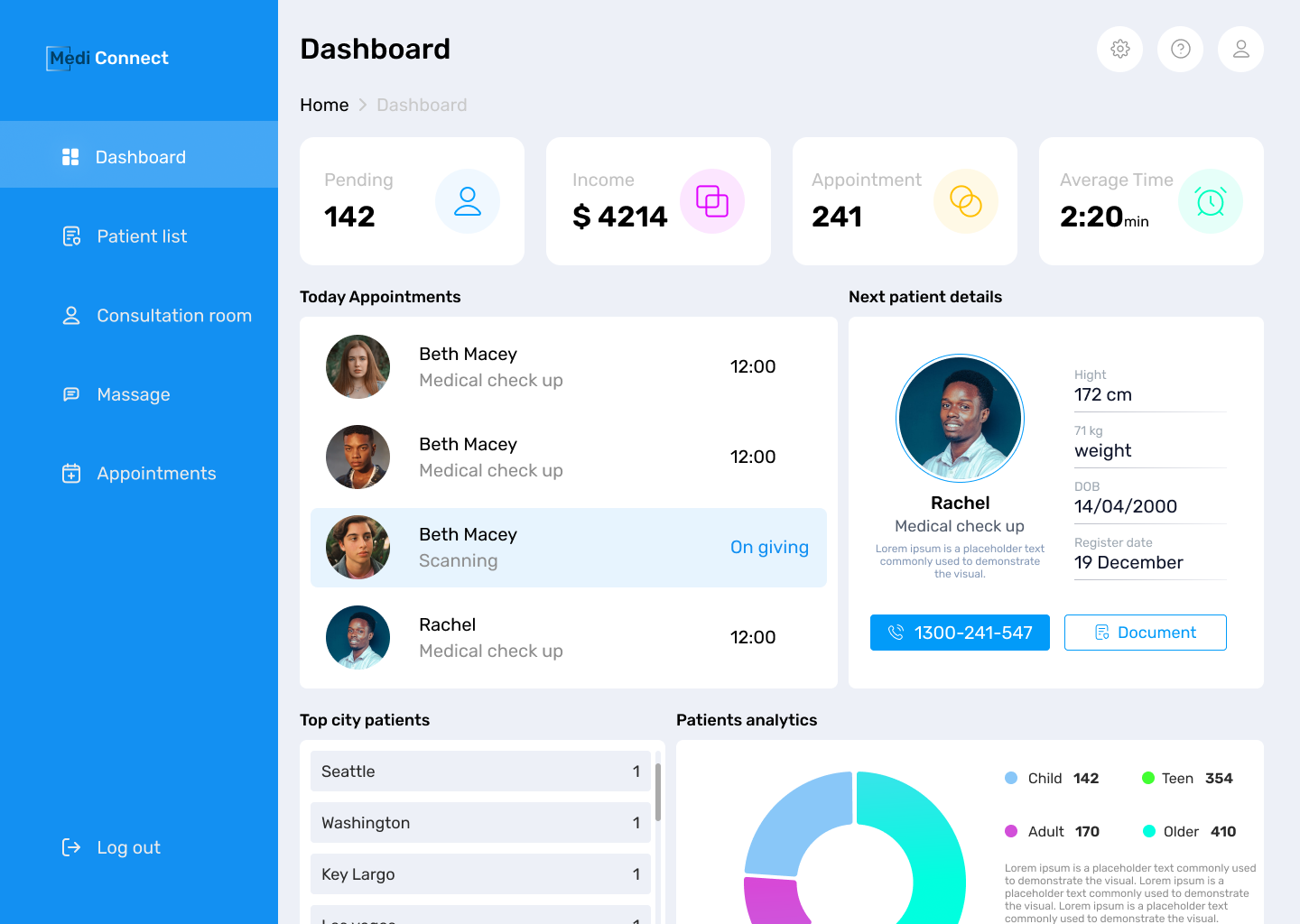The width and height of the screenshot is (1300, 924).
Task: Open the Document button
Action: (x=1145, y=633)
